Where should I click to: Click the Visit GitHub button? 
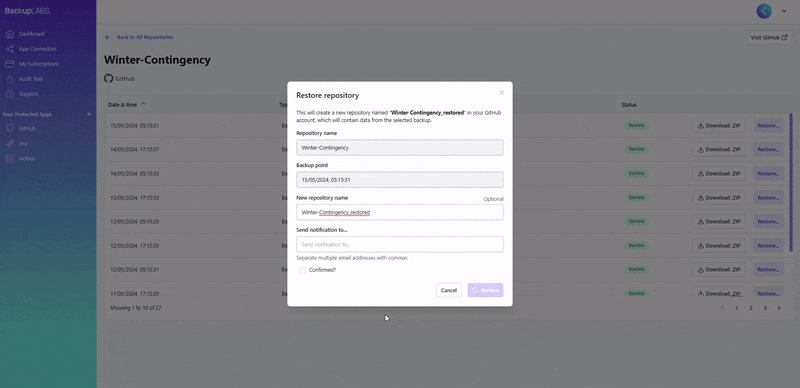[x=769, y=37]
